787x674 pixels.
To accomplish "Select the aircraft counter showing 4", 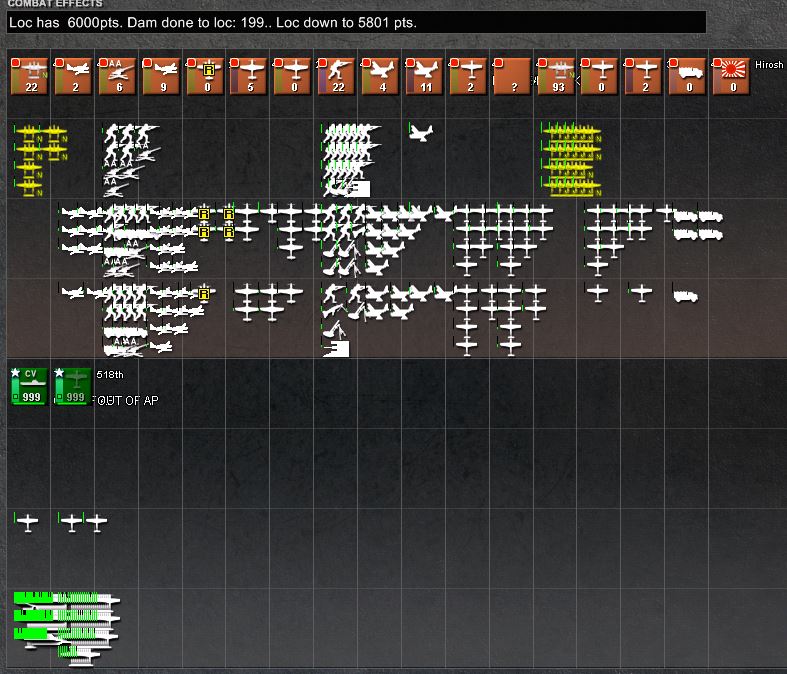I will (x=381, y=76).
